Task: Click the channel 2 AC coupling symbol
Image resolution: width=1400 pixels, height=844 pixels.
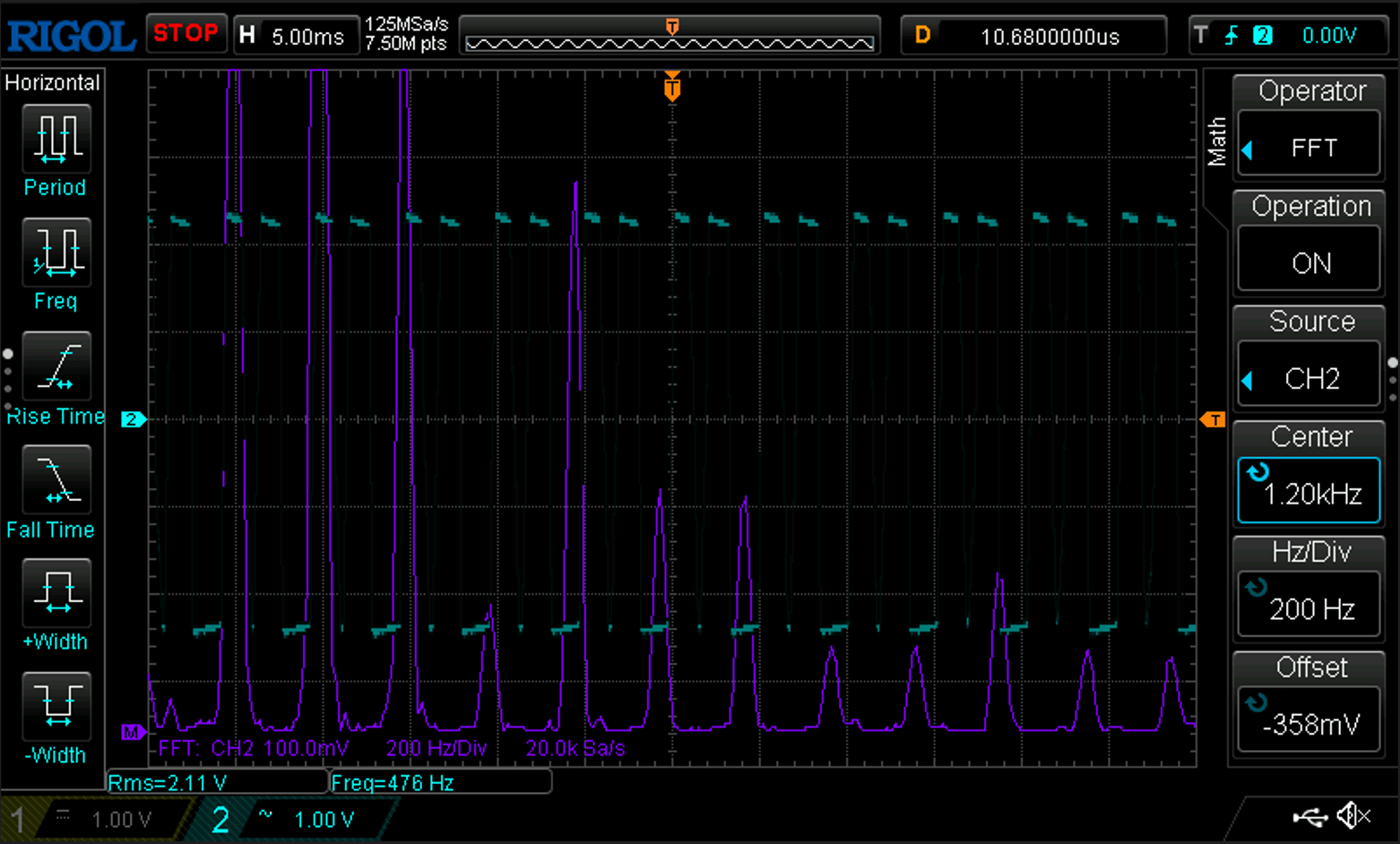Action: pos(265,814)
